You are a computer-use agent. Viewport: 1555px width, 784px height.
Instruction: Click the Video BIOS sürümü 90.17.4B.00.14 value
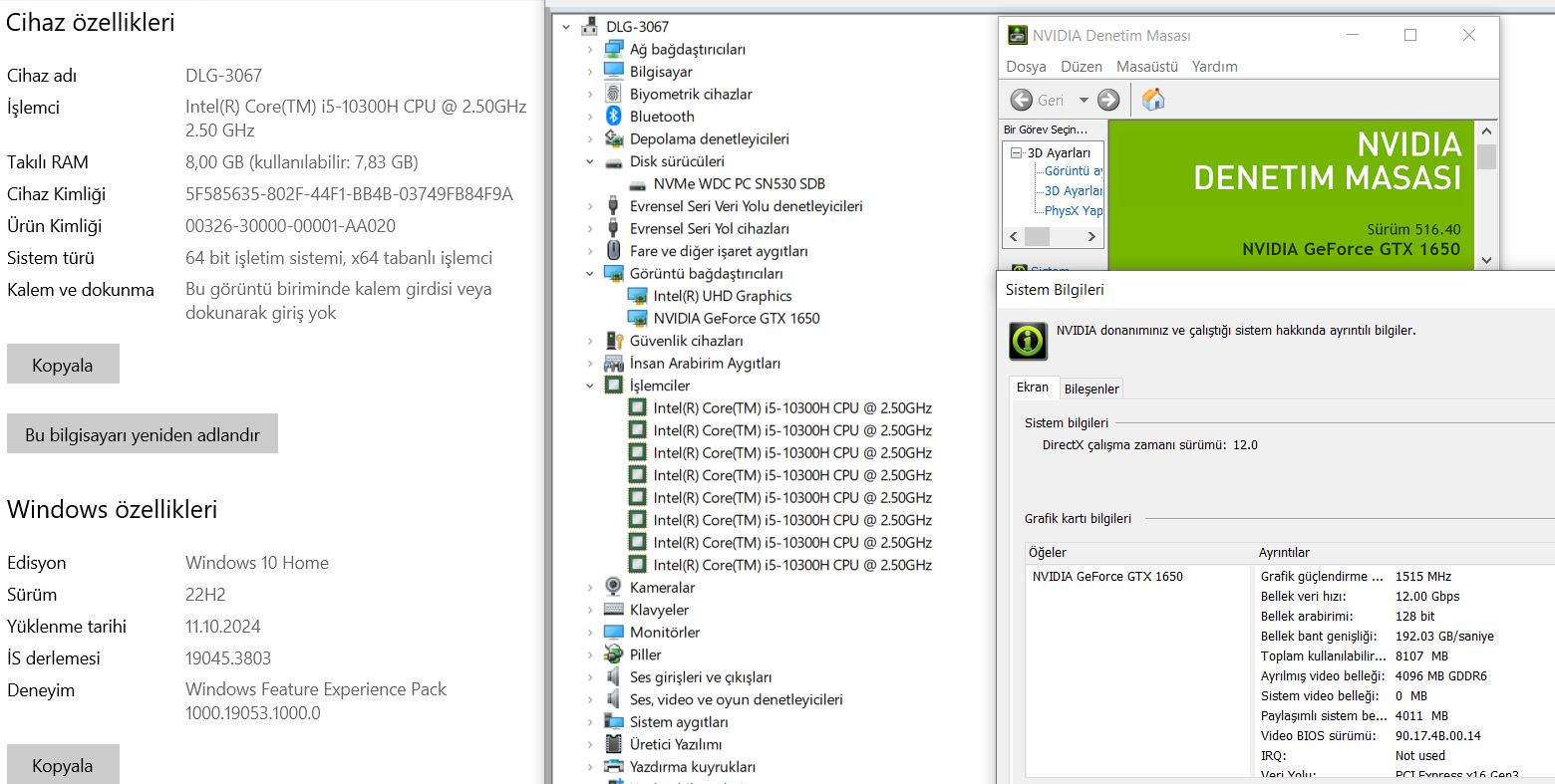pyautogui.click(x=1438, y=736)
